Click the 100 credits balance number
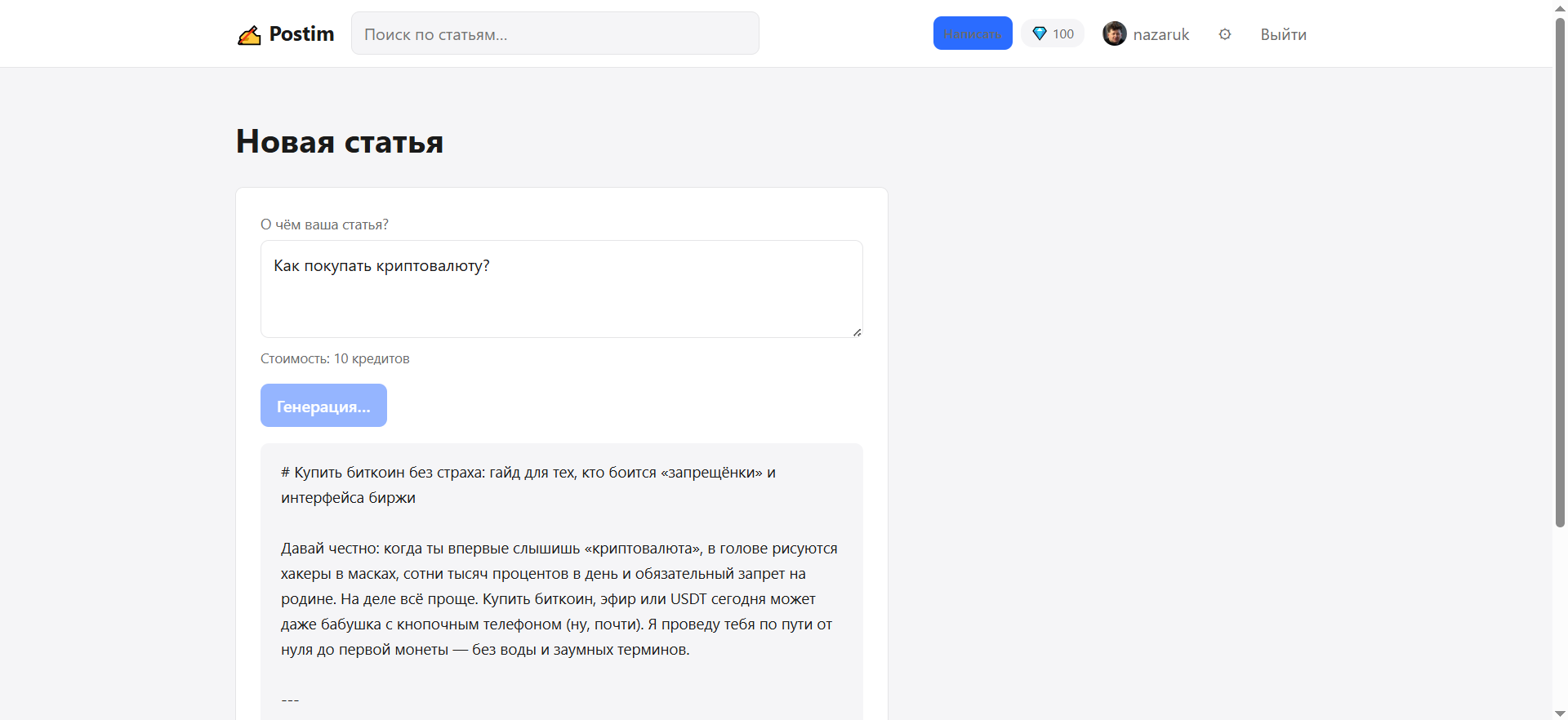This screenshot has height=720, width=1568. [x=1063, y=33]
